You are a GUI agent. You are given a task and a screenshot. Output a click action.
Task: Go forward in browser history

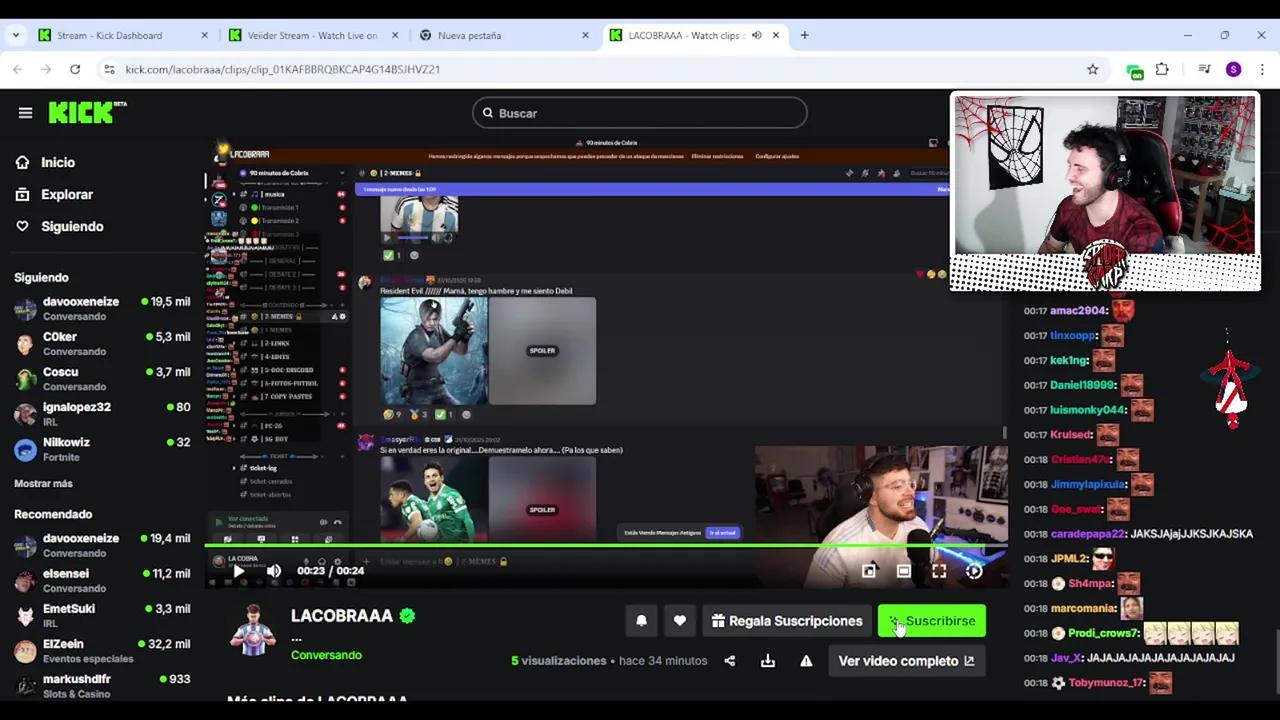tap(46, 69)
